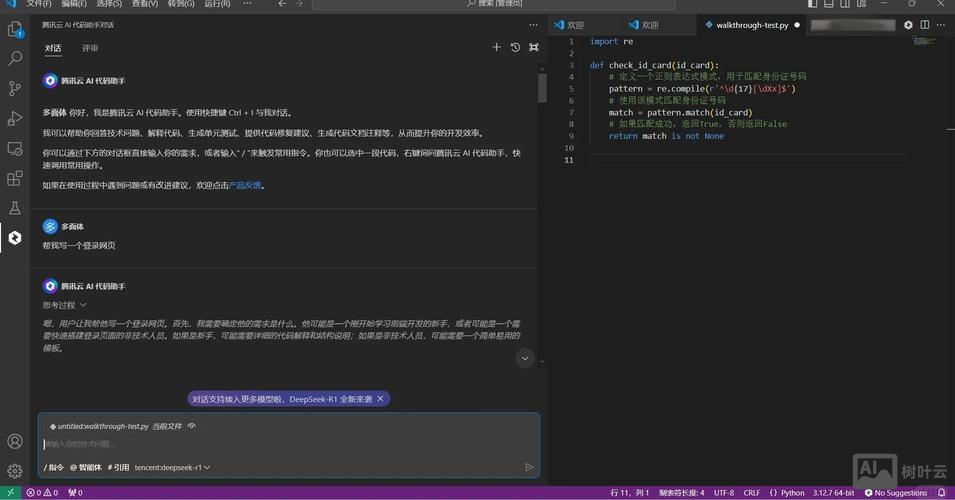955x500 pixels.
Task: Open the 文件(F) menu
Action: [39, 4]
